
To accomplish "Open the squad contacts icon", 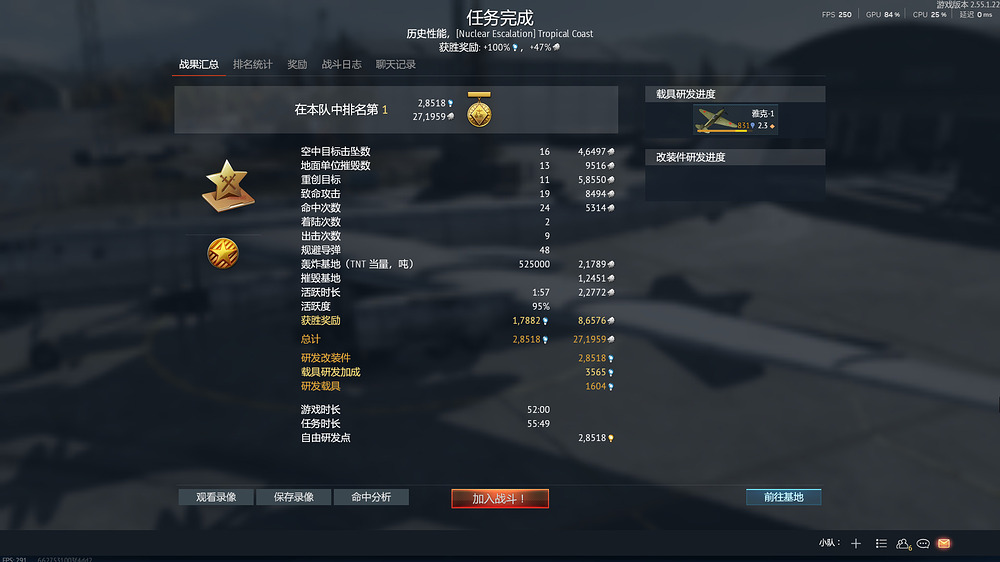I will tap(902, 544).
